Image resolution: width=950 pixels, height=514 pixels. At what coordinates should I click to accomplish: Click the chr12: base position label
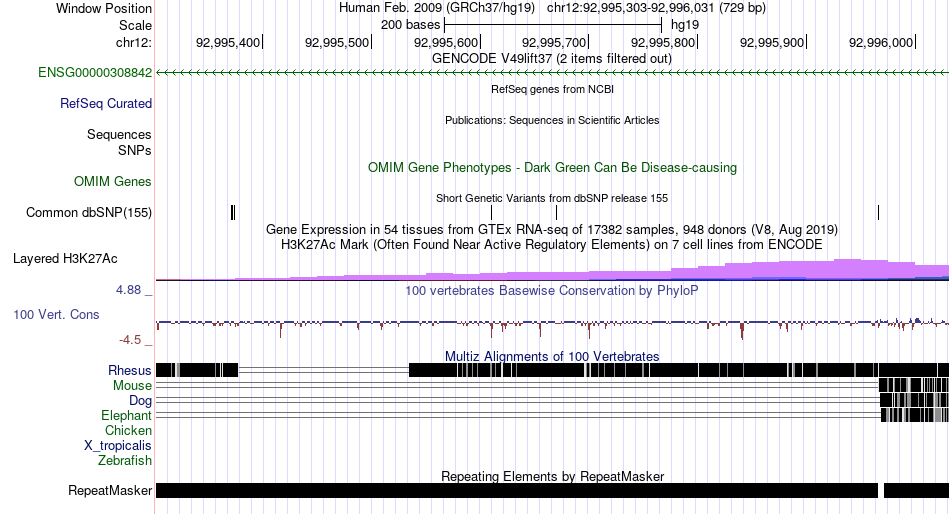point(134,42)
